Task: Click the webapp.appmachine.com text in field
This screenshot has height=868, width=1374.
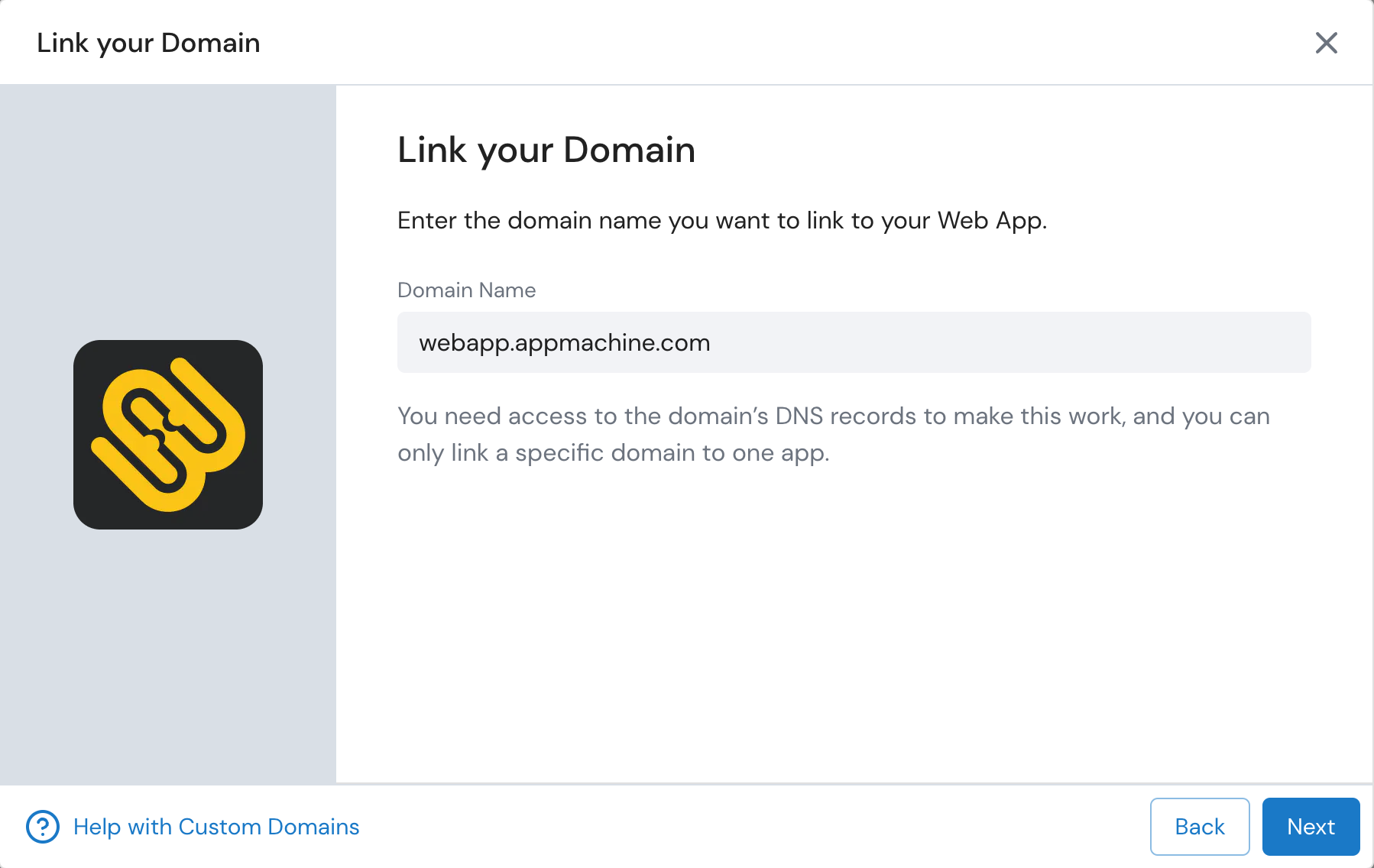Action: 564,343
